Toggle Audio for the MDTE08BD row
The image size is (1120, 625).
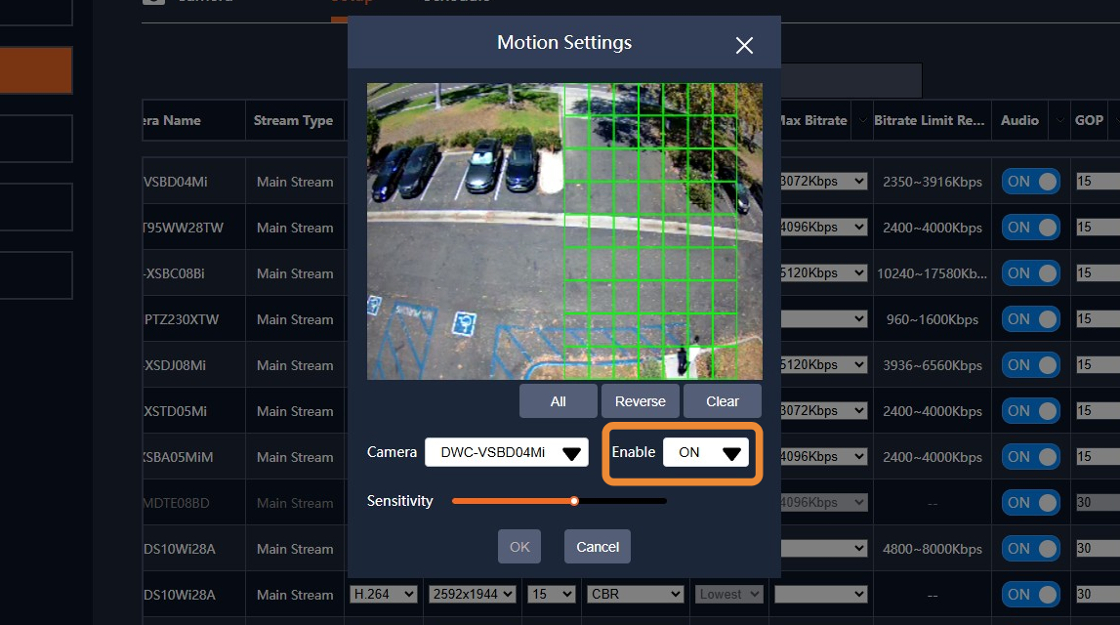[x=1031, y=503]
